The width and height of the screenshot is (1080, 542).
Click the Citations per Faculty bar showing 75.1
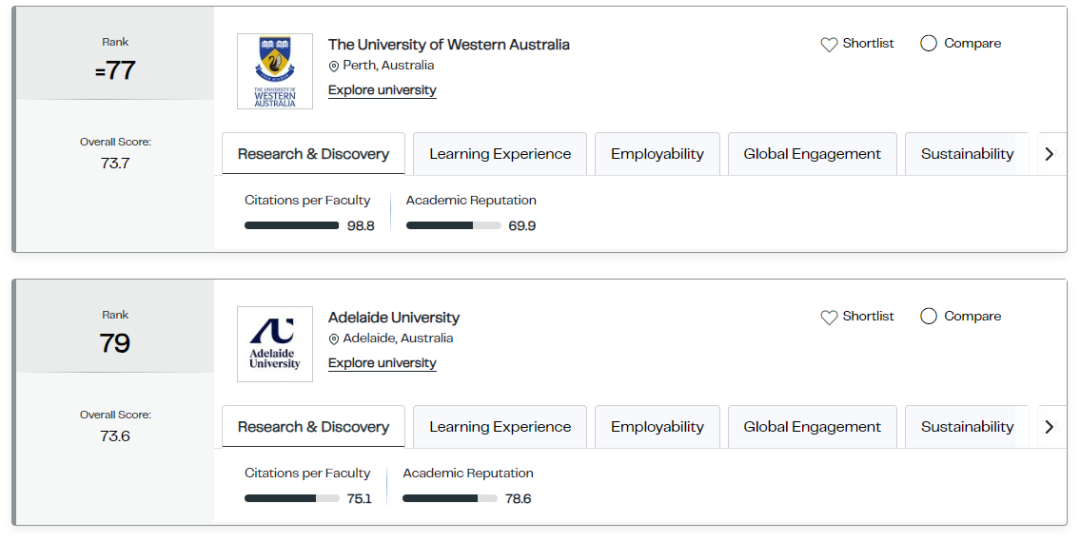pos(292,498)
